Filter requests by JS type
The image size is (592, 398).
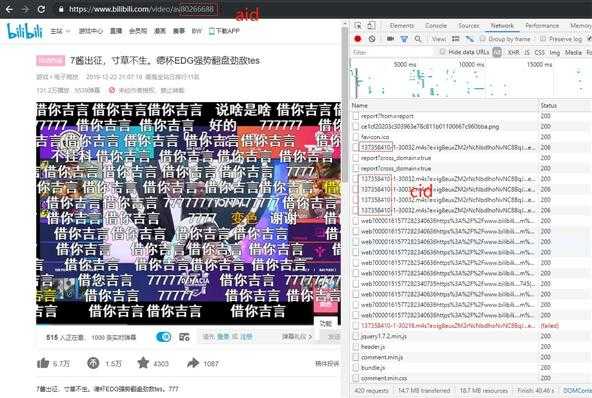tap(527, 52)
